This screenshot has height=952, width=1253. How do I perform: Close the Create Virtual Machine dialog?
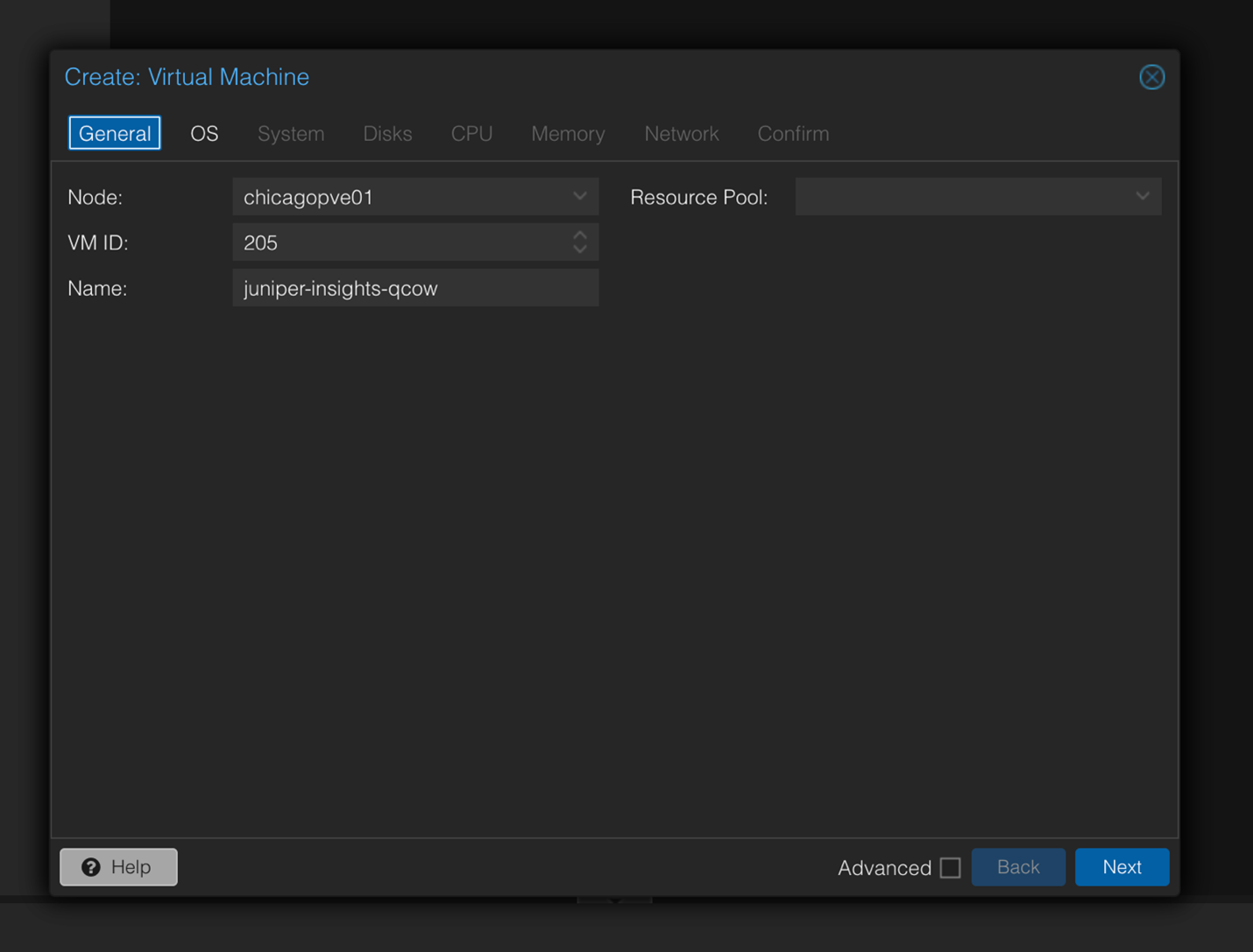pyautogui.click(x=1151, y=77)
